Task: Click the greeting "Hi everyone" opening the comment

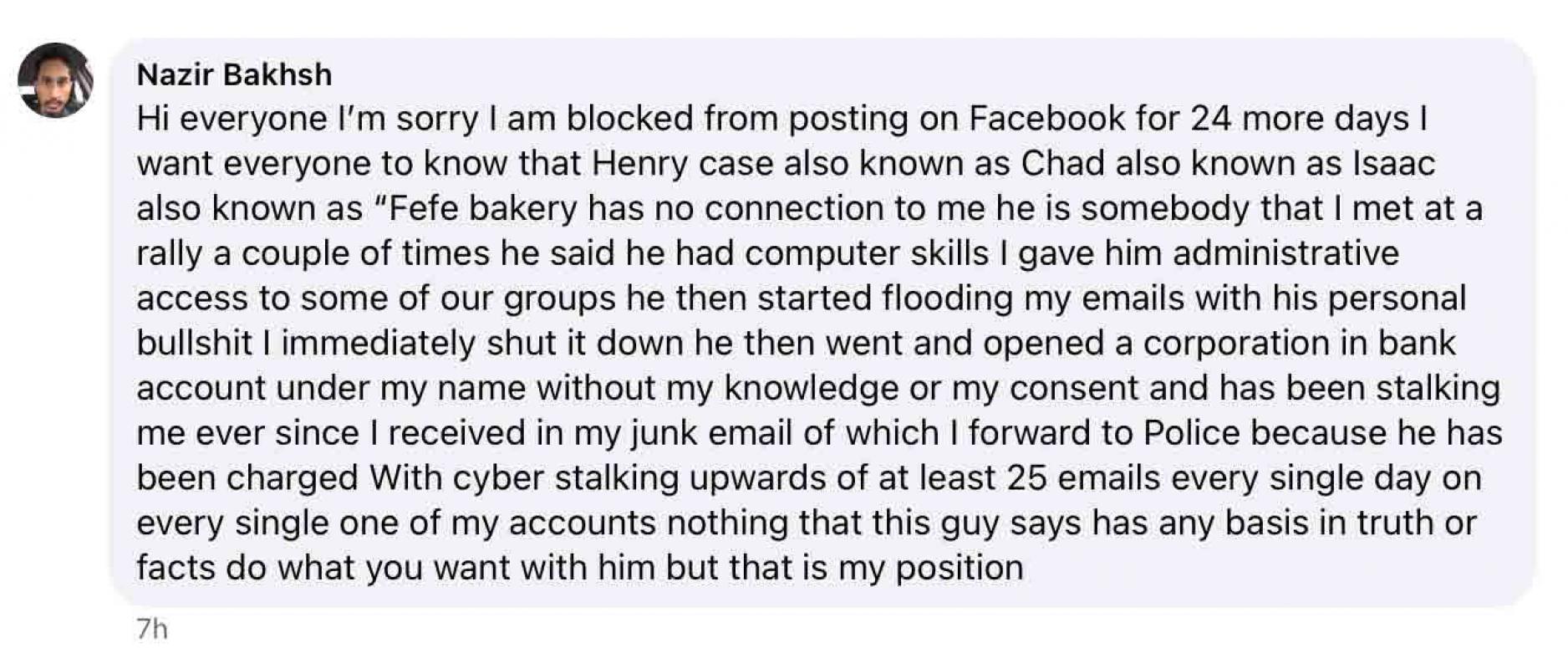Action: tap(232, 119)
